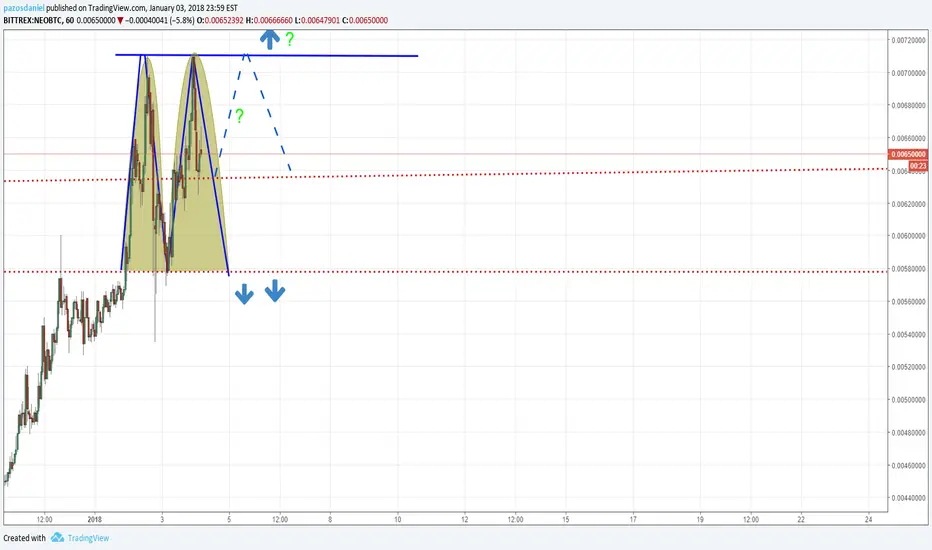Click the red current price tag 0.00650000
This screenshot has width=932, height=550.
click(908, 154)
